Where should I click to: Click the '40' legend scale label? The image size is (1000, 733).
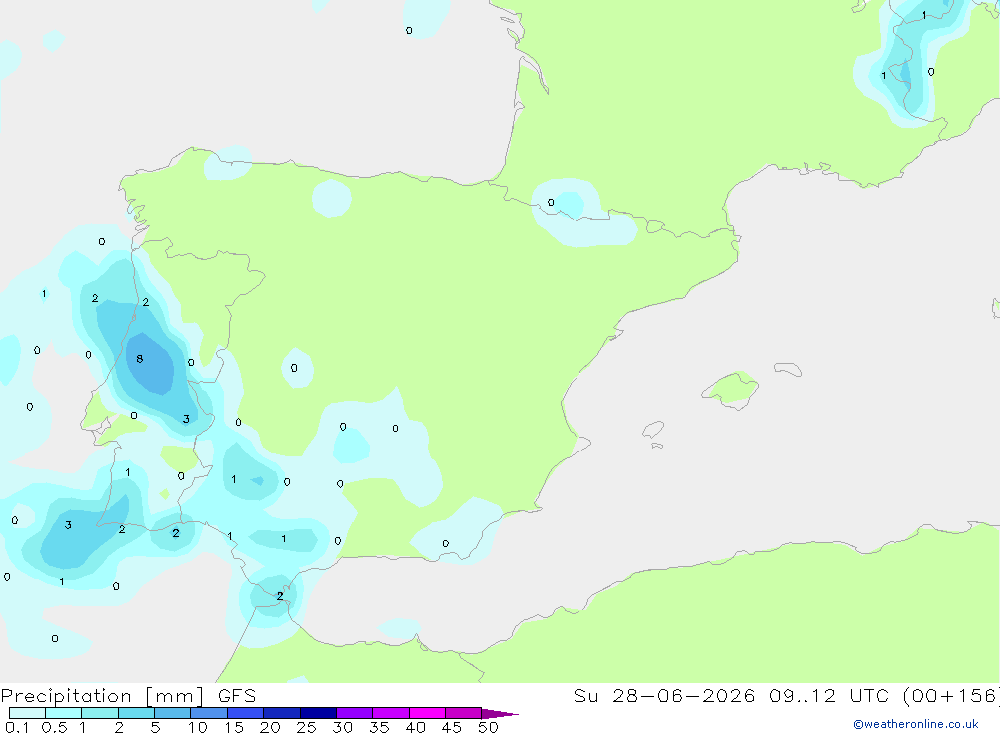point(415,727)
